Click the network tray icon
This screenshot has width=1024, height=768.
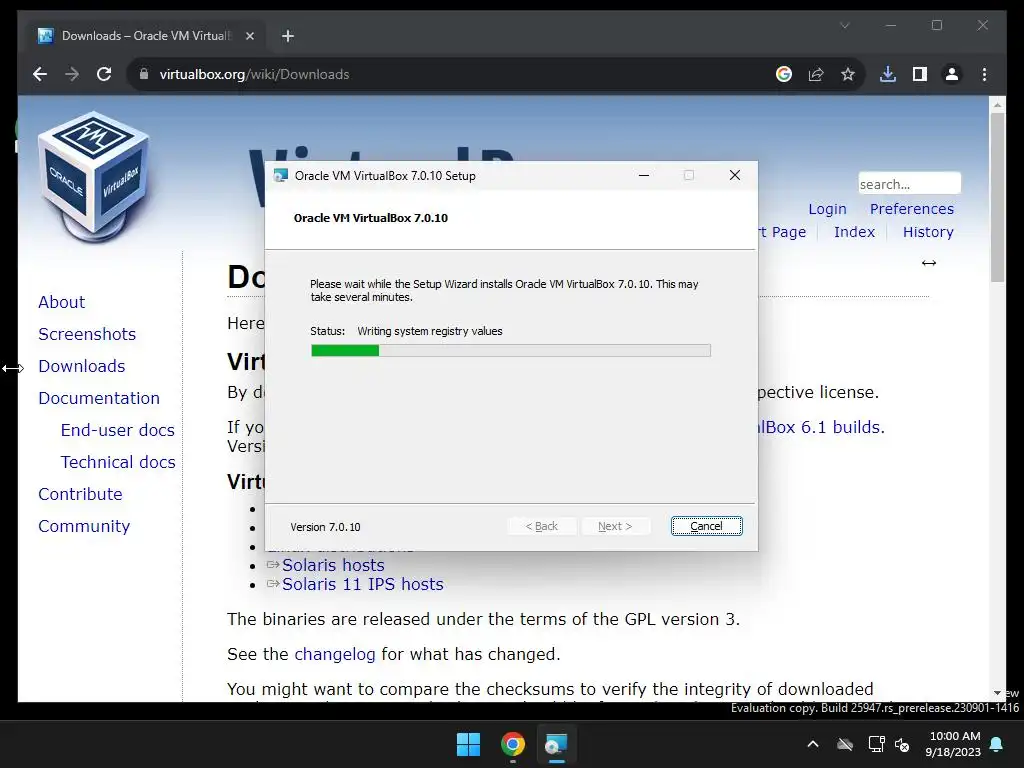pos(876,744)
